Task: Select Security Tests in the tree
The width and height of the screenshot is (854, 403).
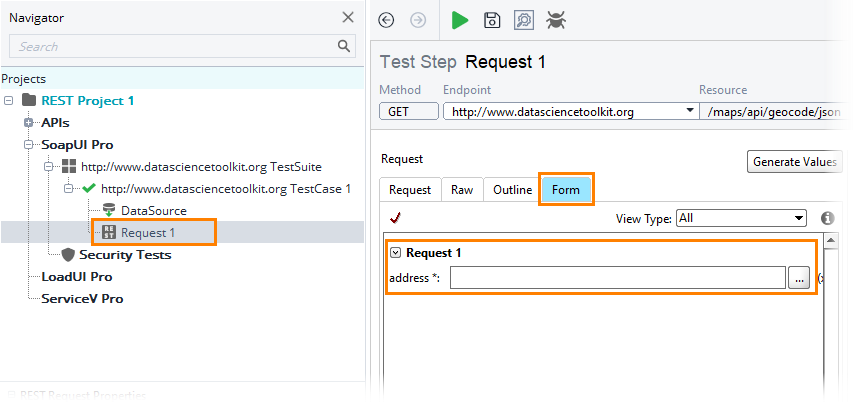Action: (x=125, y=255)
